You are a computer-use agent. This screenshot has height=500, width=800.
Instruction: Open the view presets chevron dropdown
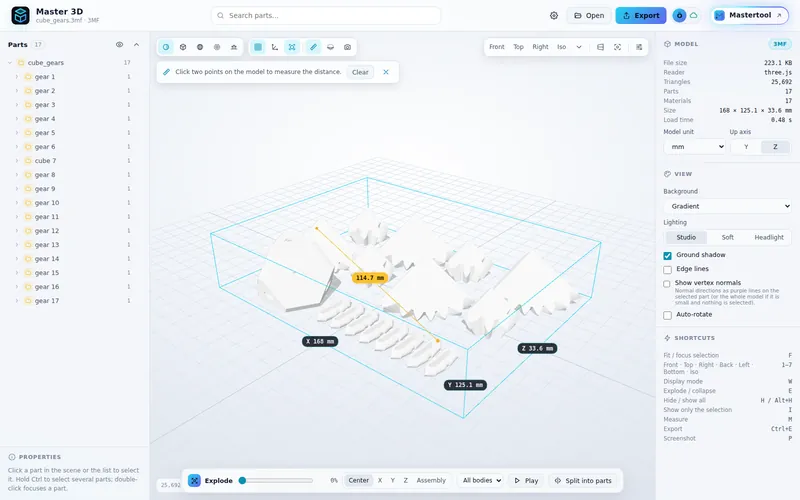click(579, 47)
